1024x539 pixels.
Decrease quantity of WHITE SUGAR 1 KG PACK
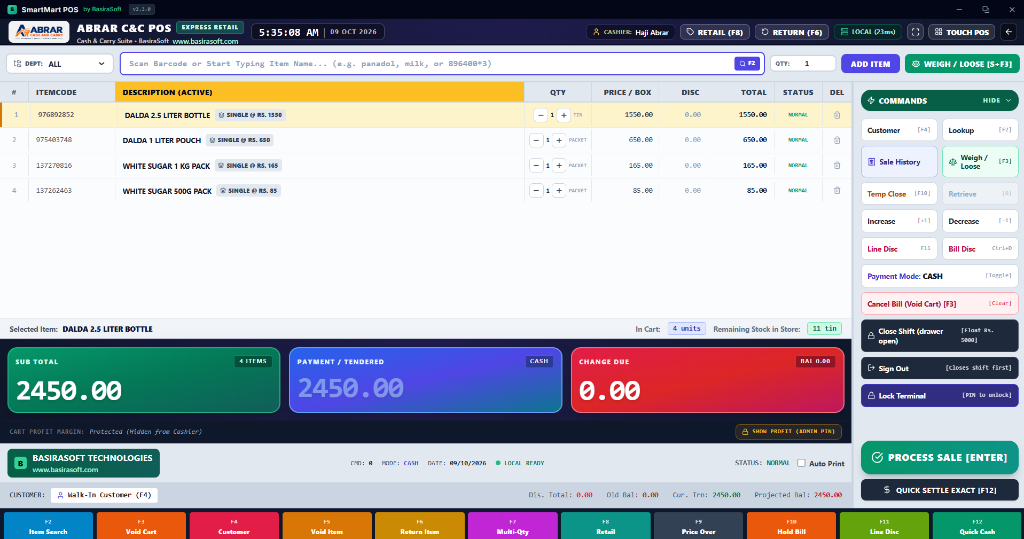[536, 165]
